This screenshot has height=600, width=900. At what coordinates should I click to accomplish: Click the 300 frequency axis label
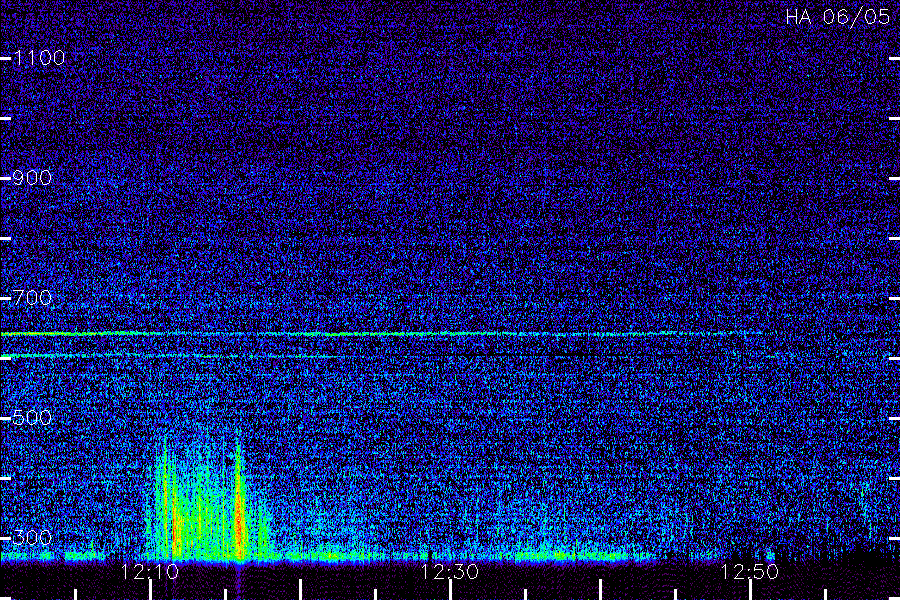pos(32,538)
